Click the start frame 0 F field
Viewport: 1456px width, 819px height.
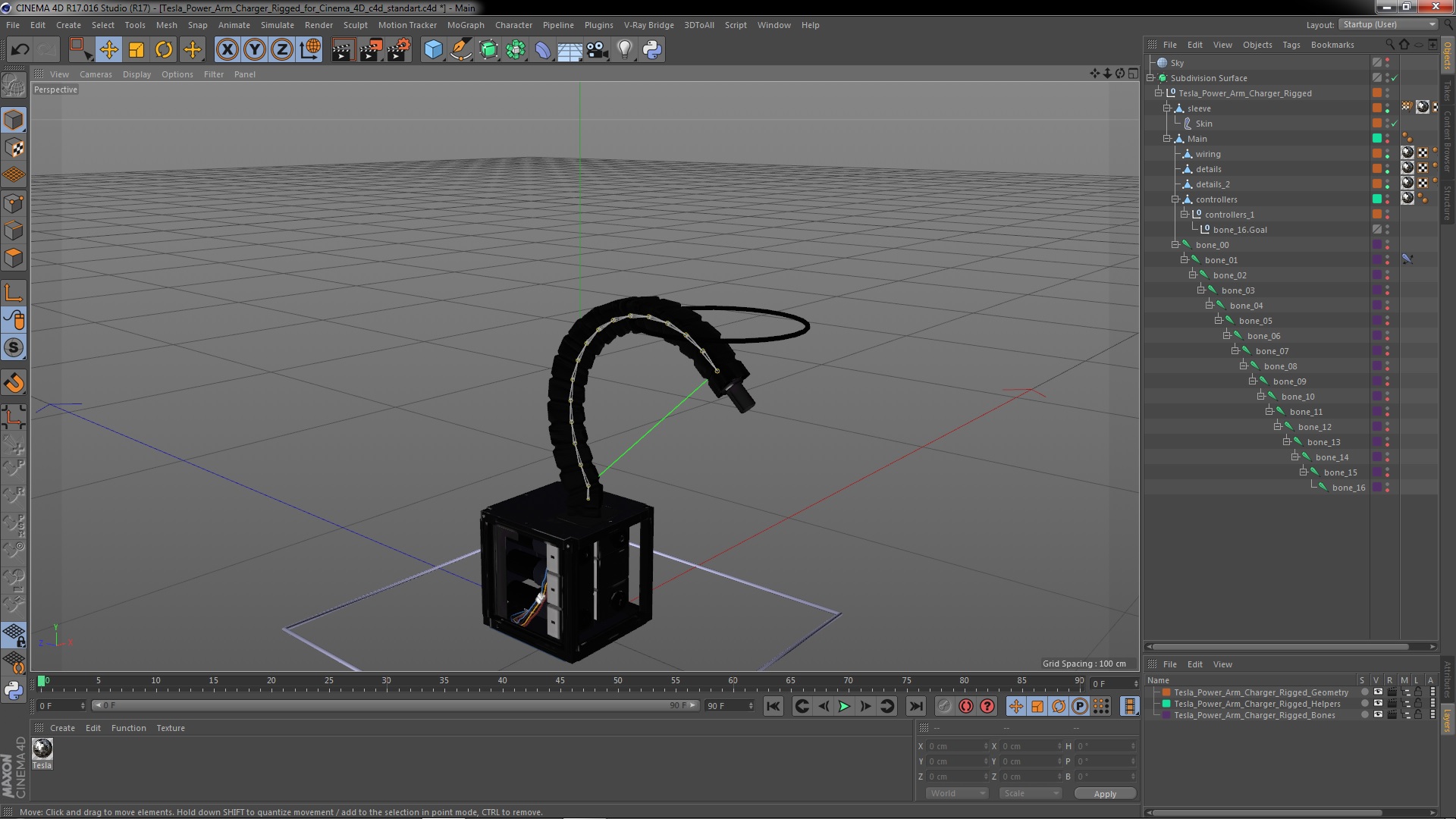tap(61, 706)
